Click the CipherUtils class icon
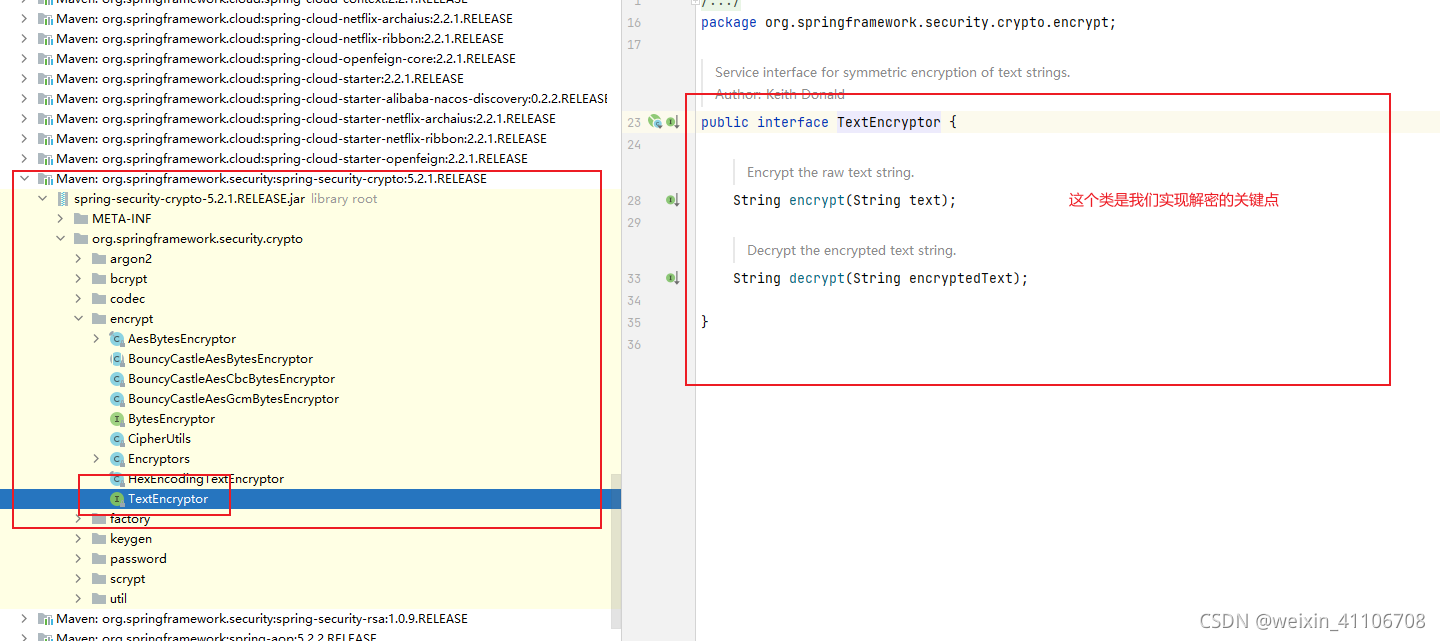This screenshot has width=1440, height=641. tap(117, 439)
